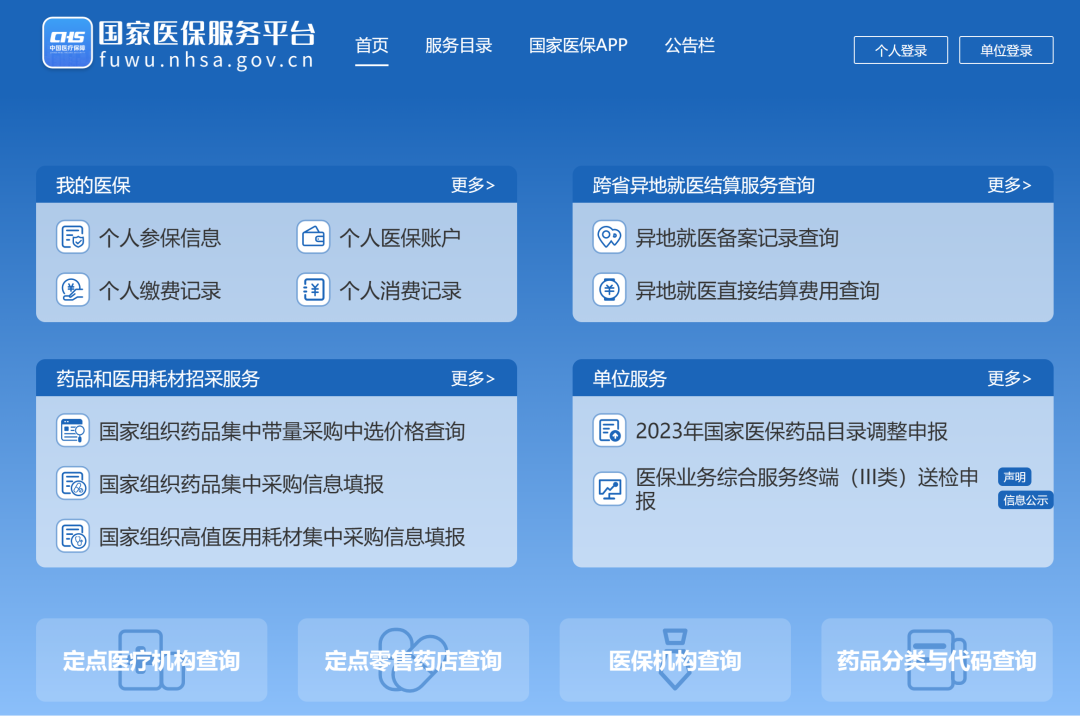This screenshot has height=716, width=1080.
Task: Open the 2023年国家医保药品目录调整申报 link
Action: (x=791, y=432)
